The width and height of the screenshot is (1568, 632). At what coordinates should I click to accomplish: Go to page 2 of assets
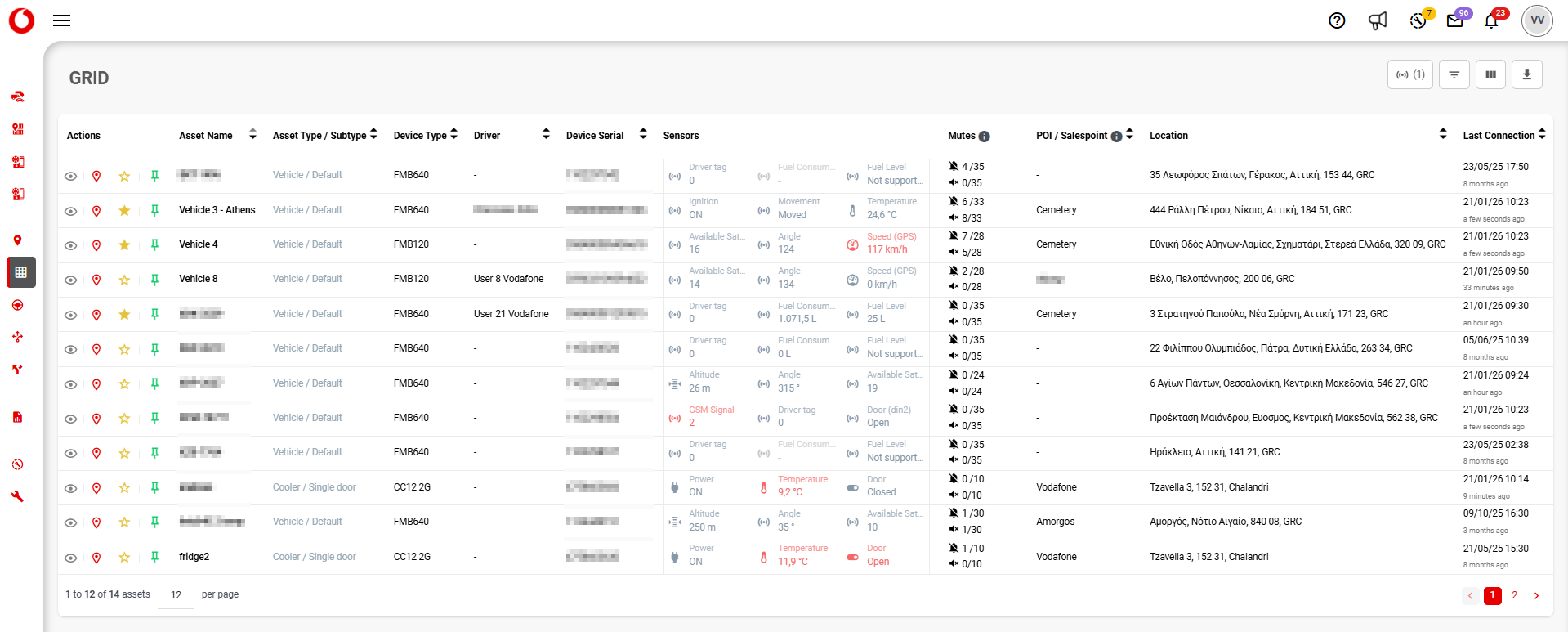pos(1514,595)
